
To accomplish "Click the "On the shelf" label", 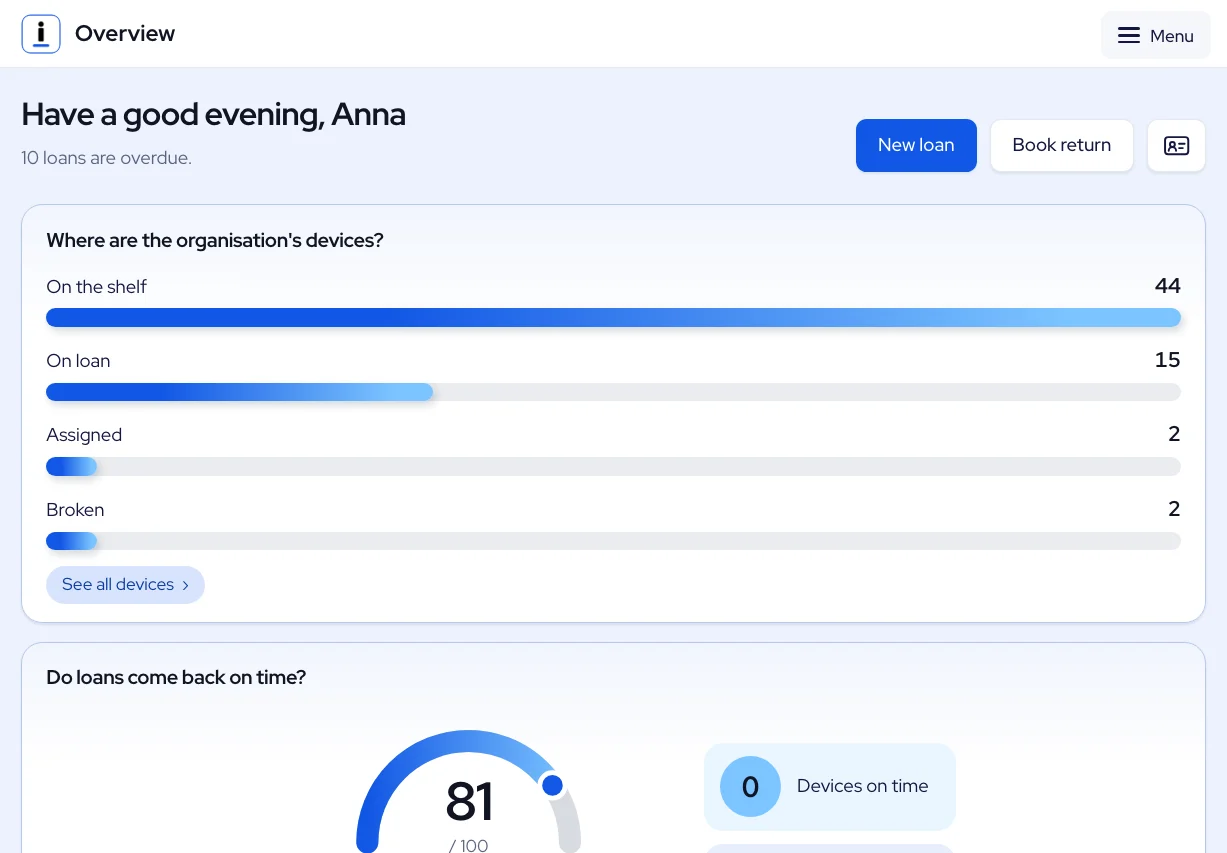I will pos(96,287).
